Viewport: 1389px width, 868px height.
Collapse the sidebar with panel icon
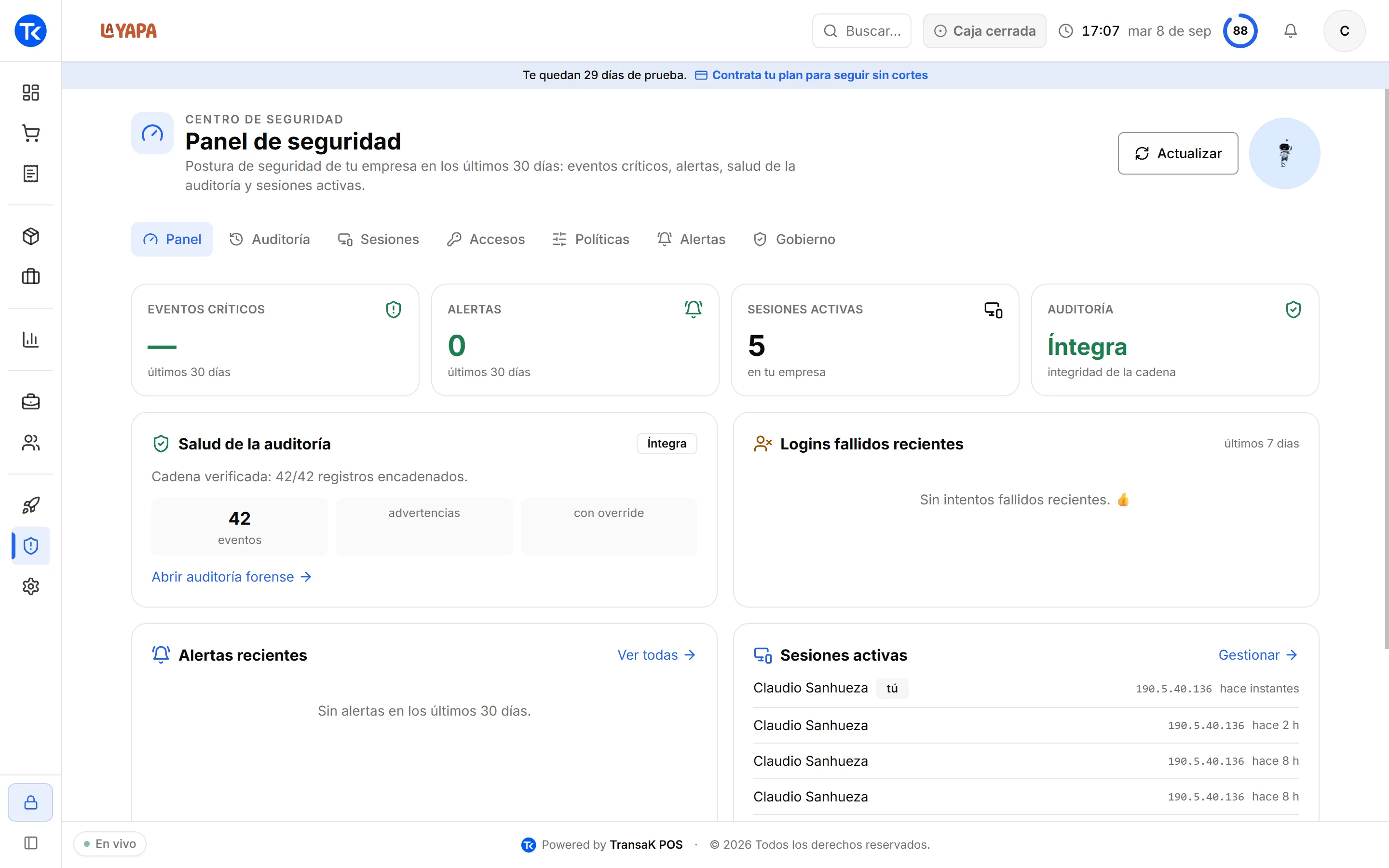pyautogui.click(x=30, y=843)
